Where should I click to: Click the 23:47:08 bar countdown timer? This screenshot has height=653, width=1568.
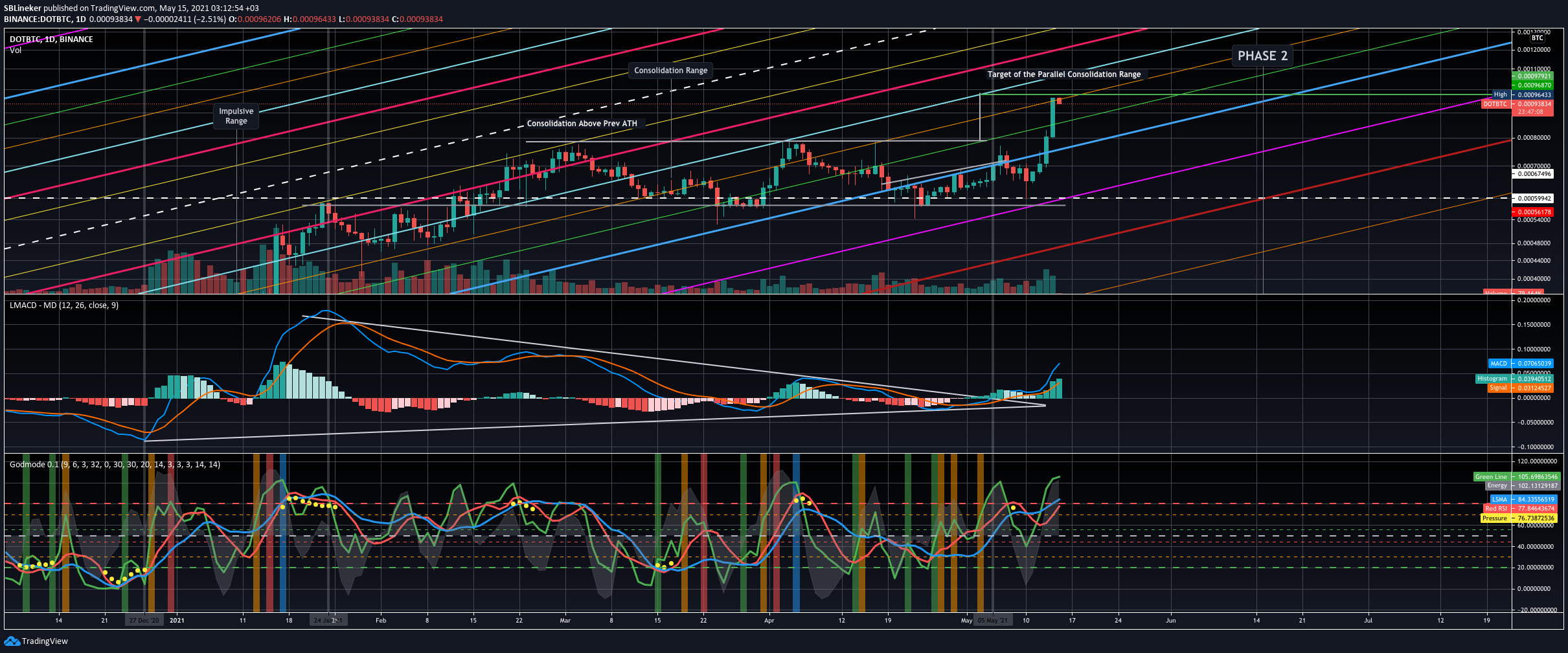coord(1531,112)
